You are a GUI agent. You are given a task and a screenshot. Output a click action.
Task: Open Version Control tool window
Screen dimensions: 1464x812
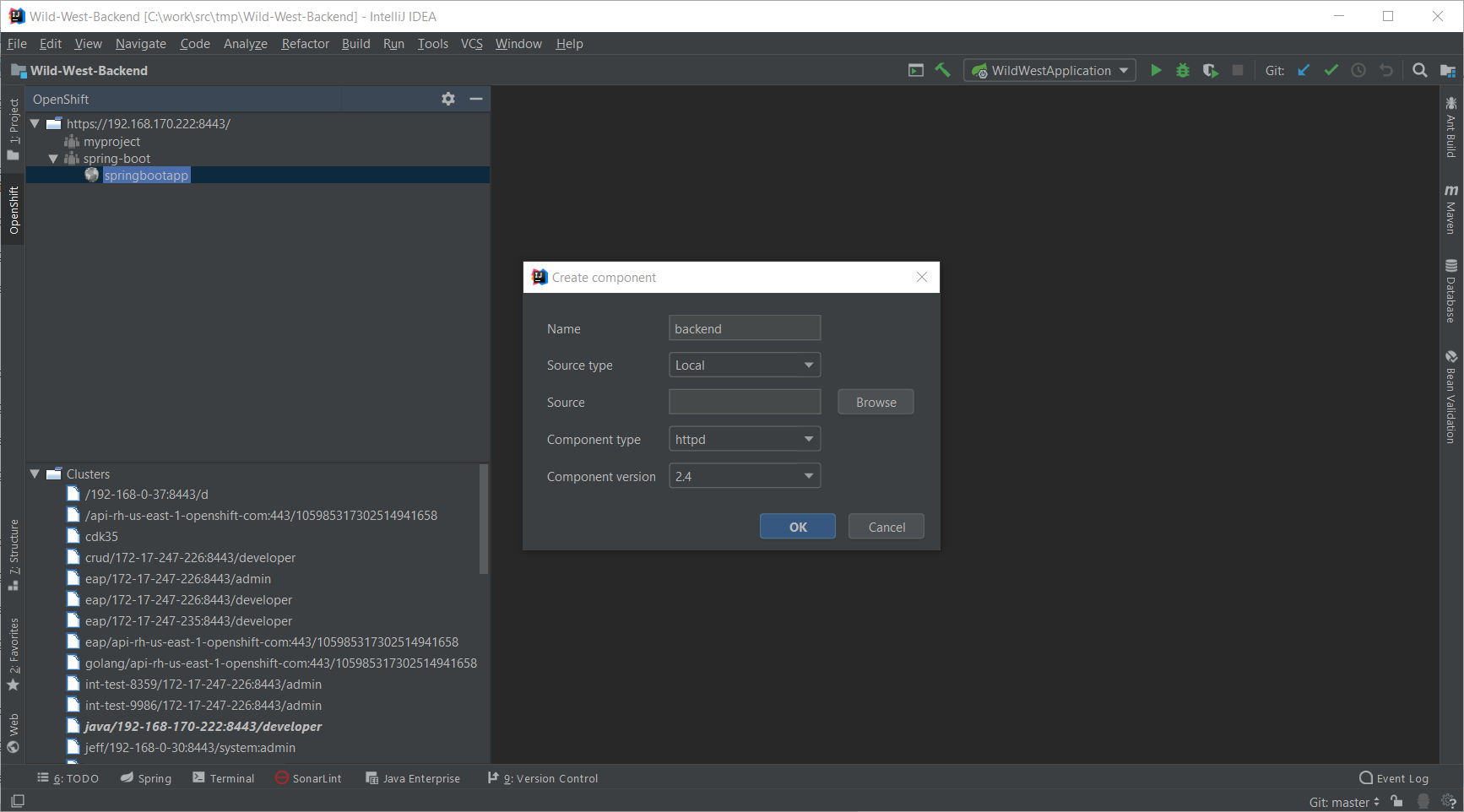point(543,778)
